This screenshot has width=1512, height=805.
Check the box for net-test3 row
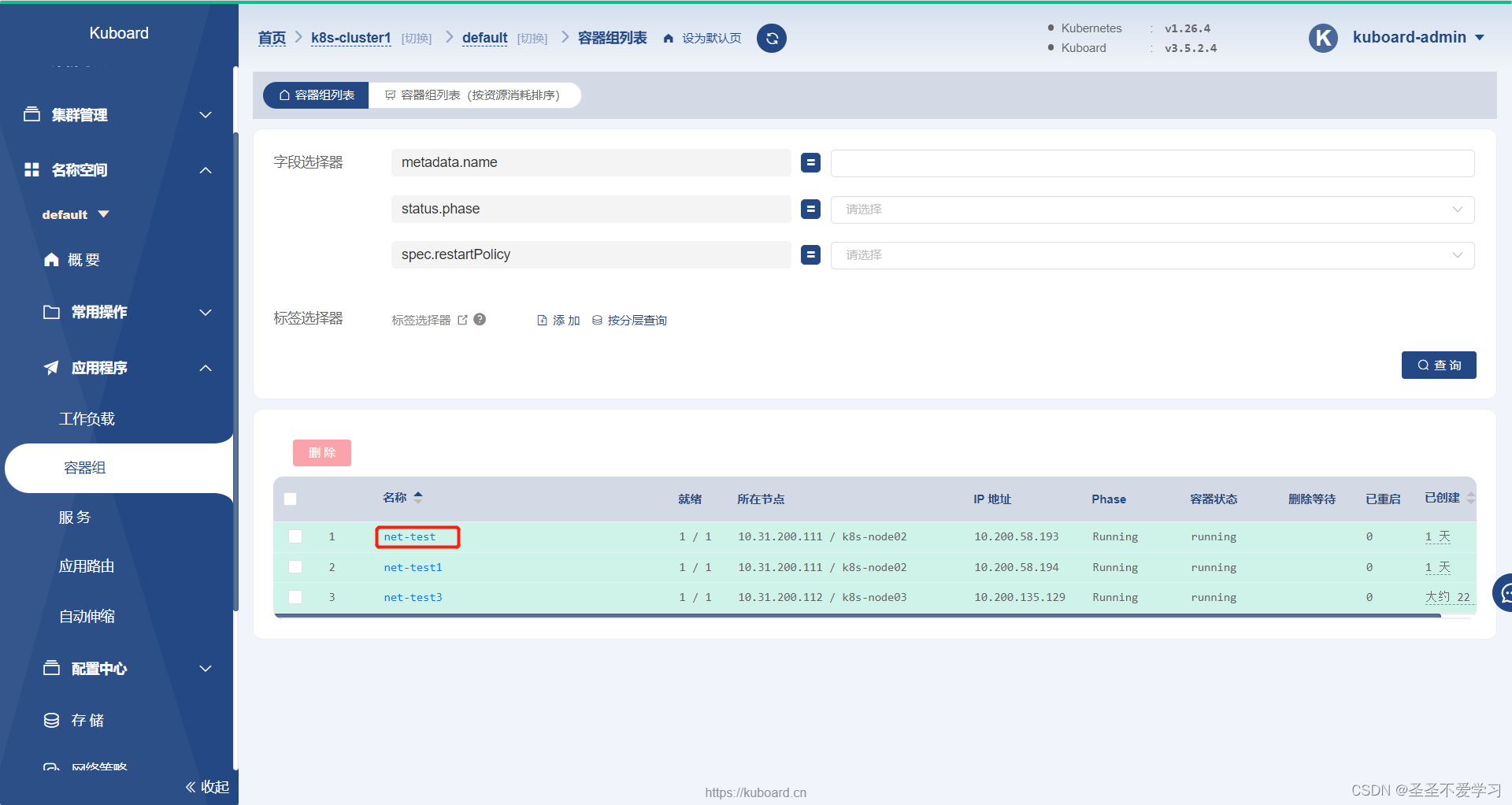coord(295,597)
